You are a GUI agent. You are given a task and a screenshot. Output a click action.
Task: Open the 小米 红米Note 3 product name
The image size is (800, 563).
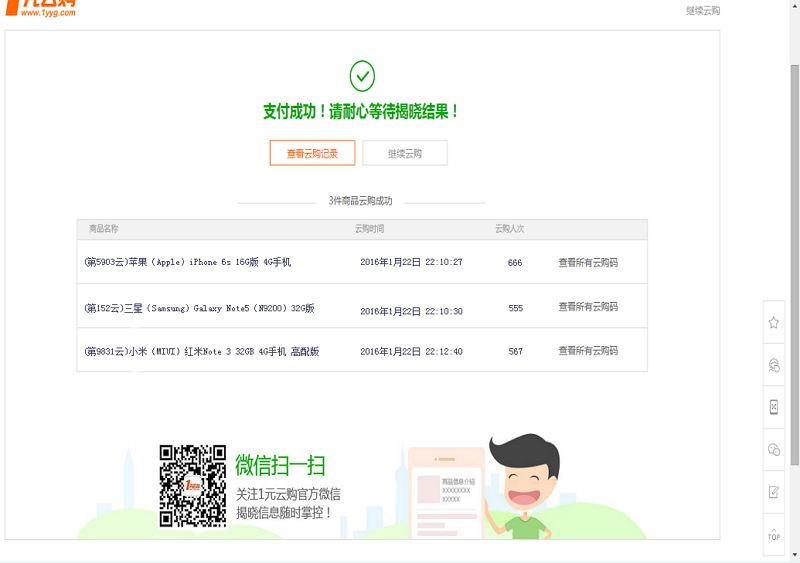(202, 351)
